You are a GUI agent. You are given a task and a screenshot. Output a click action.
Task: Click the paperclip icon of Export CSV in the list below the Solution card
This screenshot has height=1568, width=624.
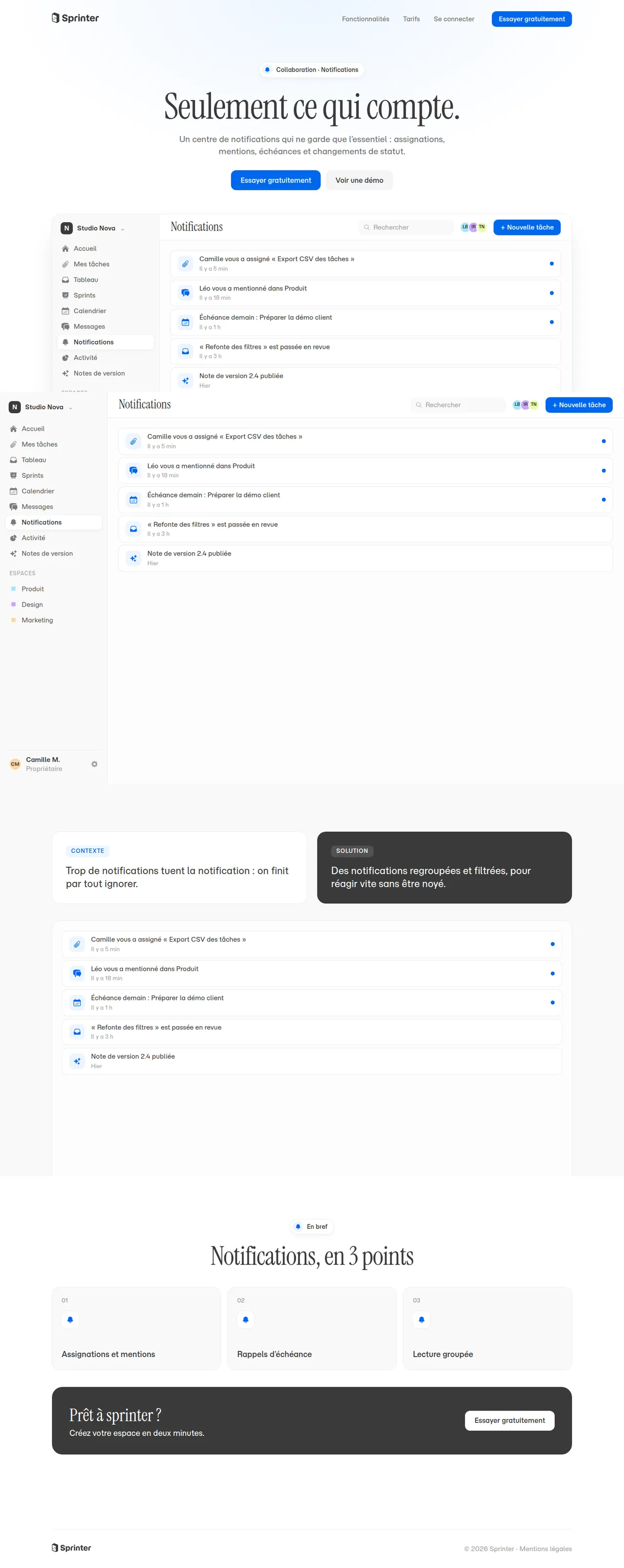[78, 944]
